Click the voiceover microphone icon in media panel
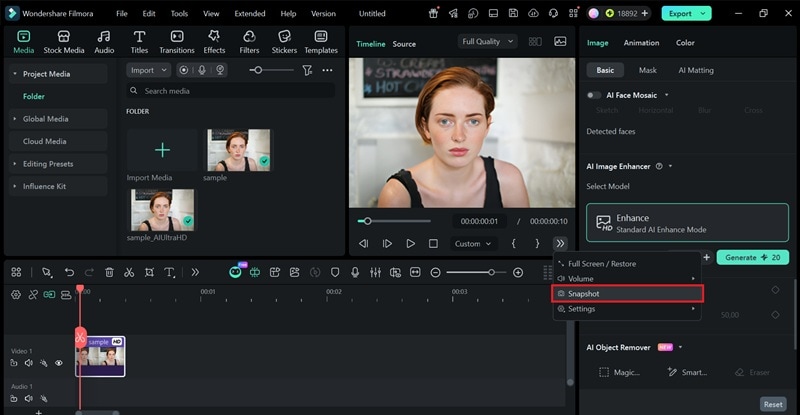The height and width of the screenshot is (415, 800). pos(202,70)
